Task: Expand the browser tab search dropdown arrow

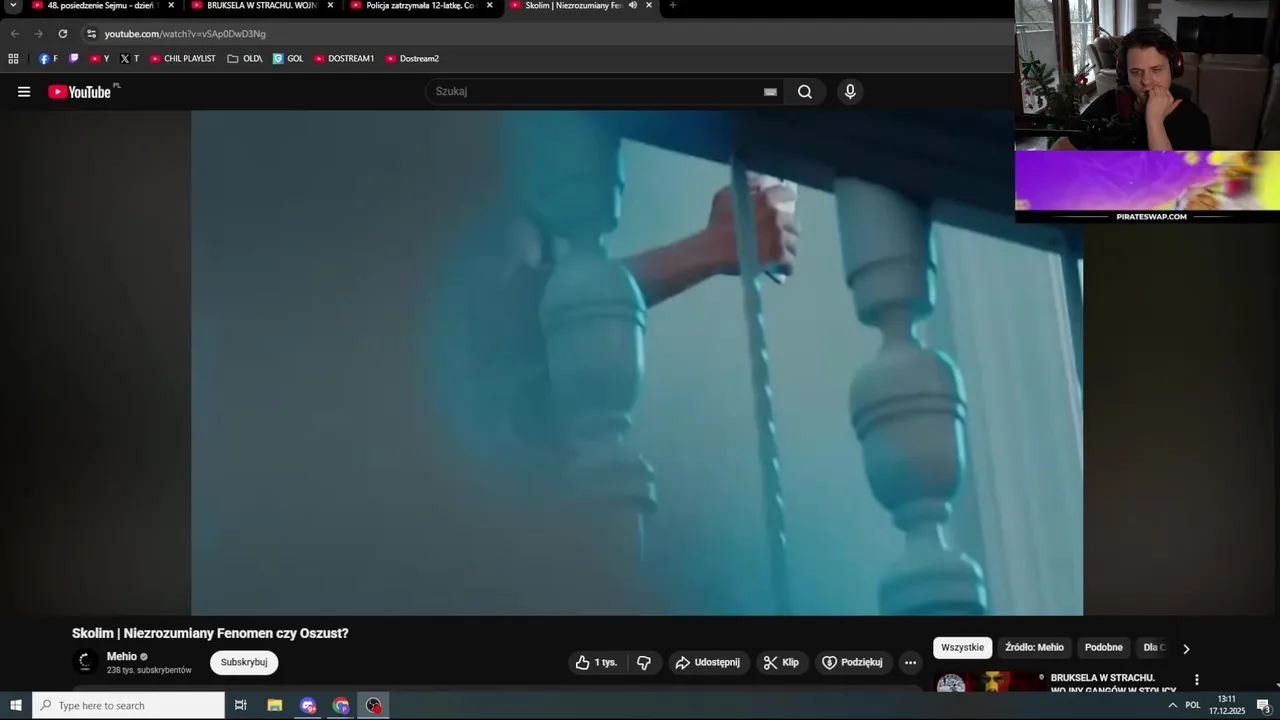Action: click(13, 6)
